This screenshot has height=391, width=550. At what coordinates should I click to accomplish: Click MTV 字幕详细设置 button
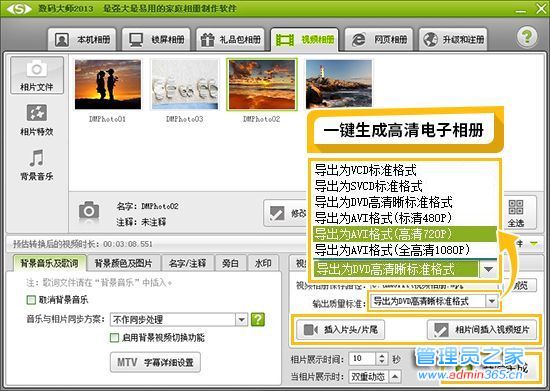(155, 362)
